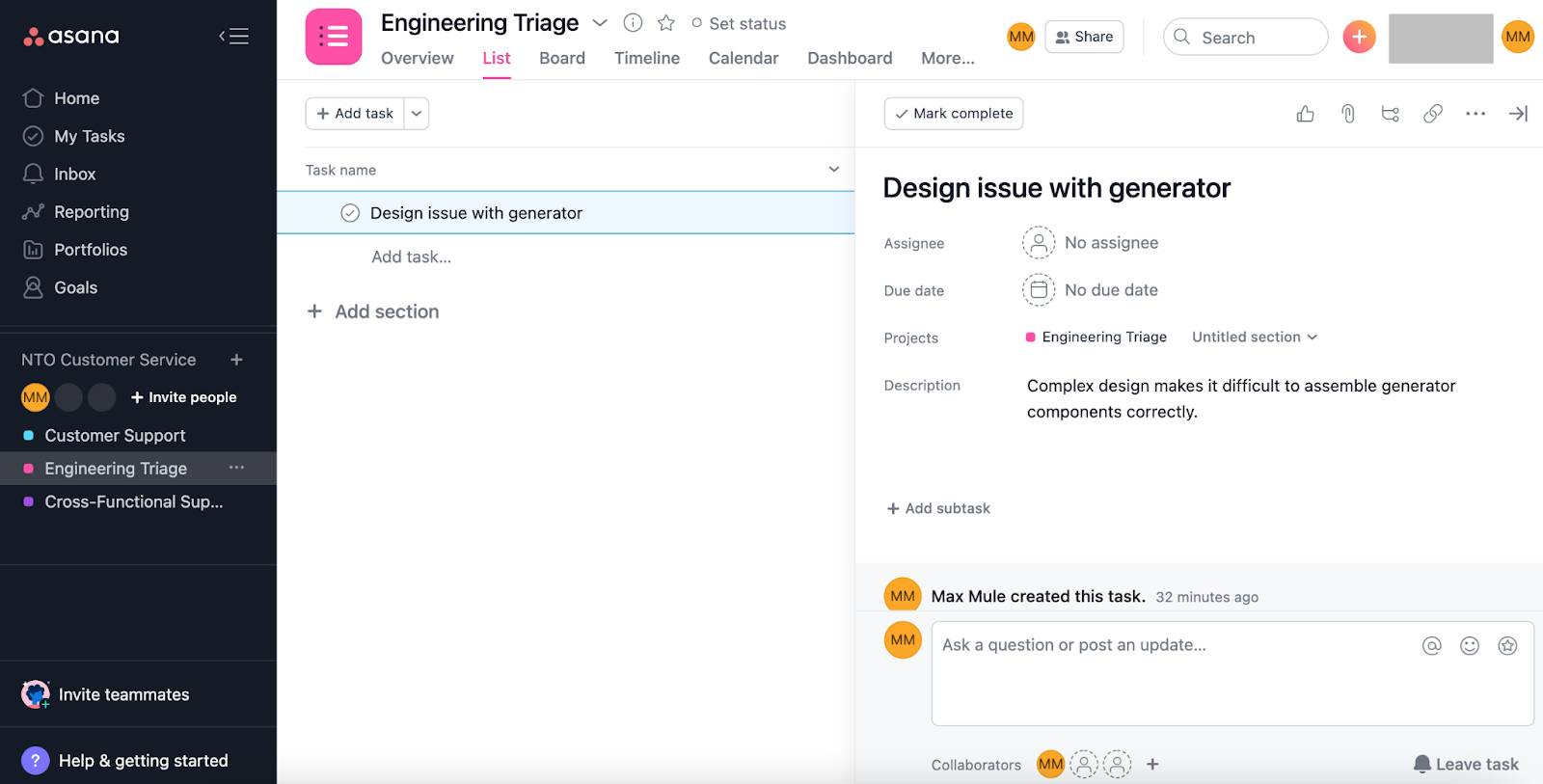The height and width of the screenshot is (784, 1543).
Task: Open My Tasks in the sidebar
Action: point(89,136)
